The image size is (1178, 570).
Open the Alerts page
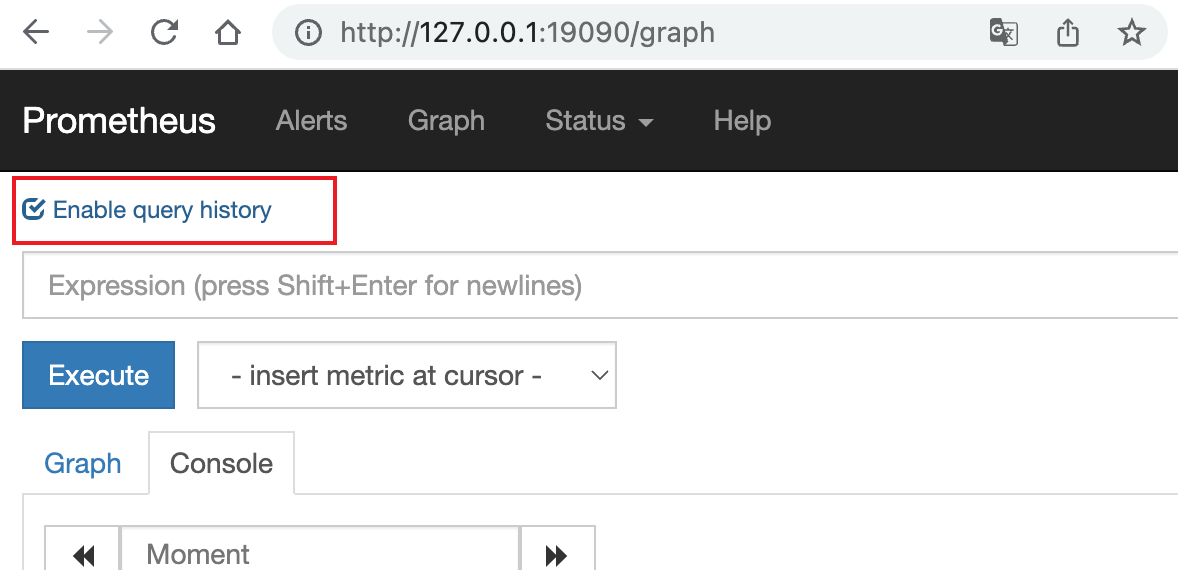311,121
